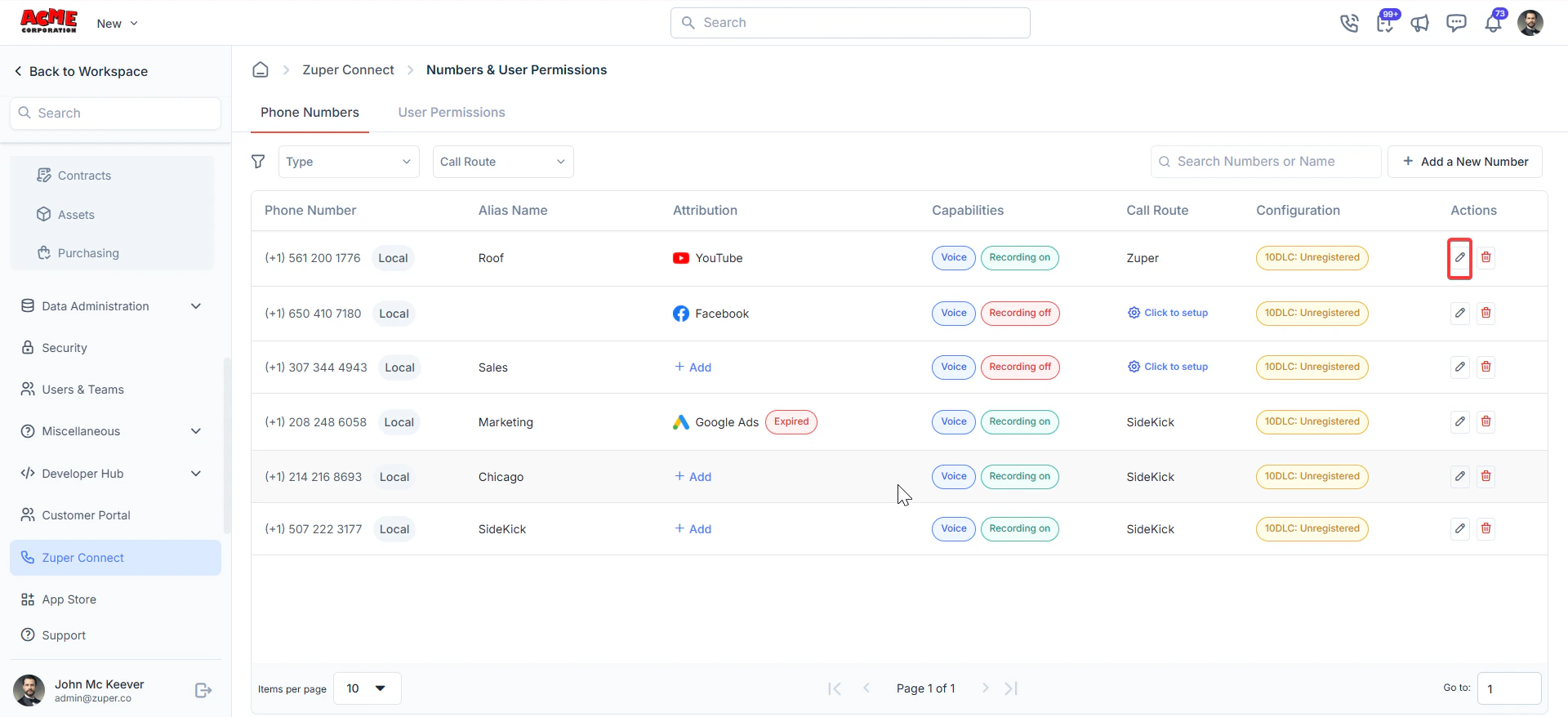
Task: Edit the (+1) 507 222 3177 number
Action: (x=1460, y=529)
